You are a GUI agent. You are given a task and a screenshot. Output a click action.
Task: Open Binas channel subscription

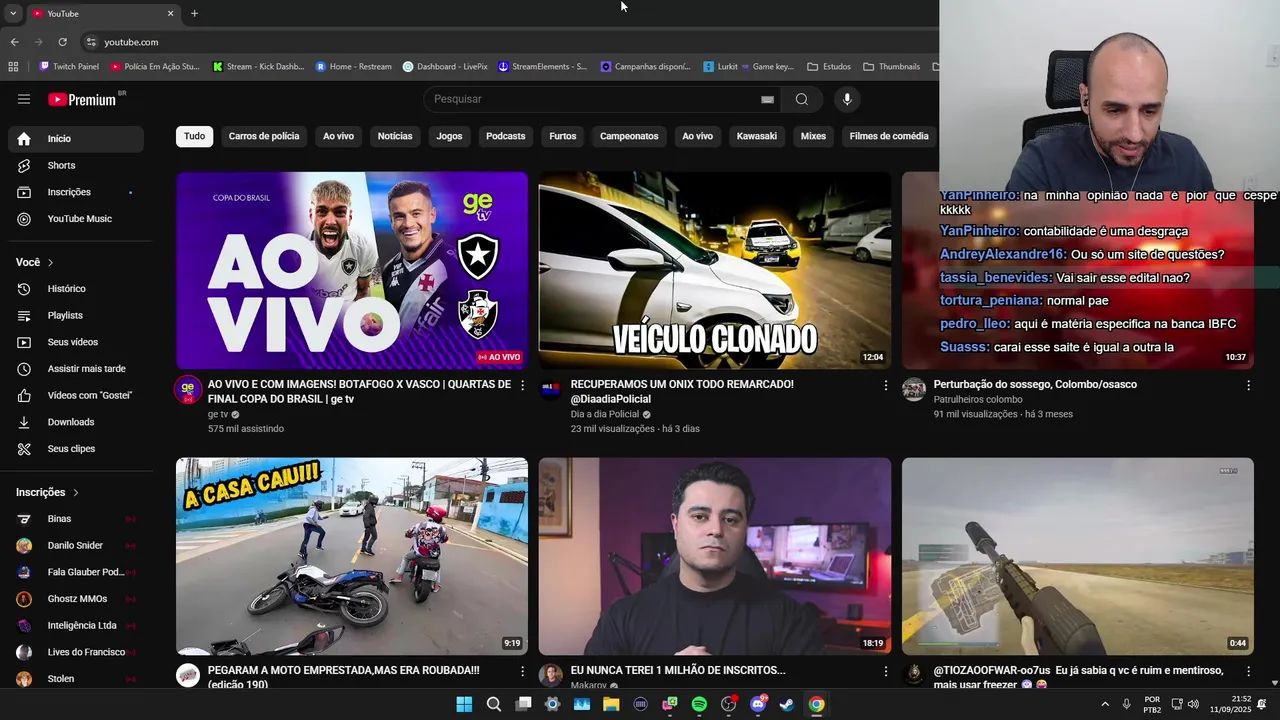pos(76,519)
